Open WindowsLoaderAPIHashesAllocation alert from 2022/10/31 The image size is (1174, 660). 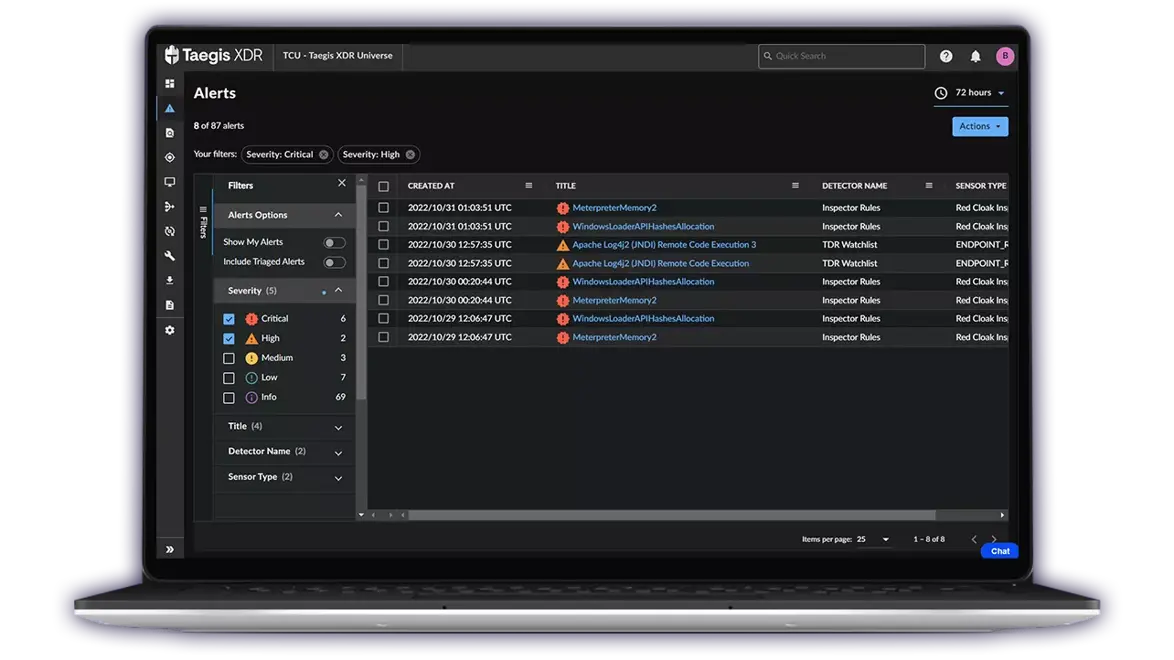[643, 226]
